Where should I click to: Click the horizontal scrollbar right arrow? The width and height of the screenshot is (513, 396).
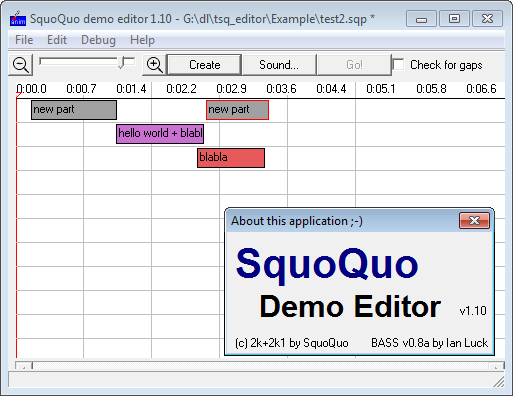(497, 366)
